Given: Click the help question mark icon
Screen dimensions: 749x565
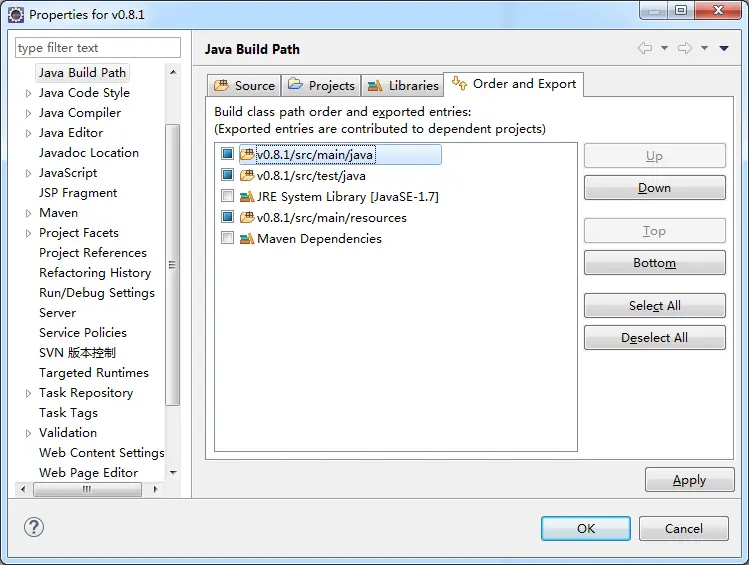Looking at the screenshot, I should pos(34,527).
